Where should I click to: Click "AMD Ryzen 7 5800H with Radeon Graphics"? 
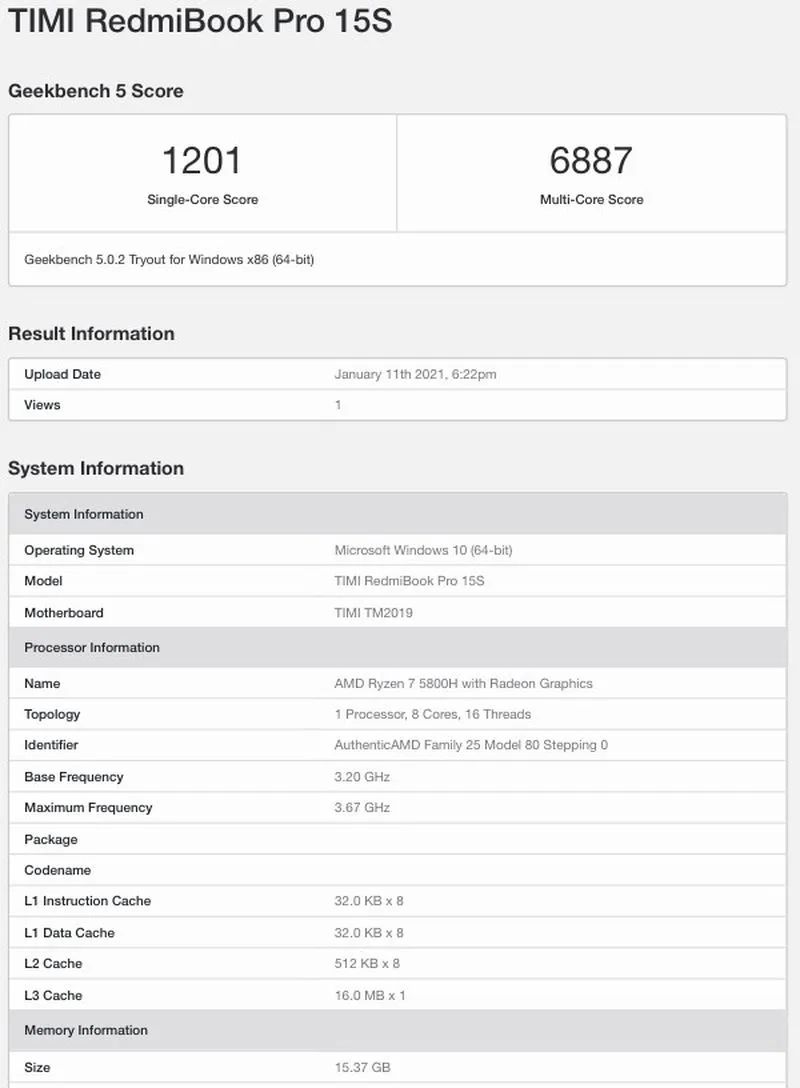(463, 683)
